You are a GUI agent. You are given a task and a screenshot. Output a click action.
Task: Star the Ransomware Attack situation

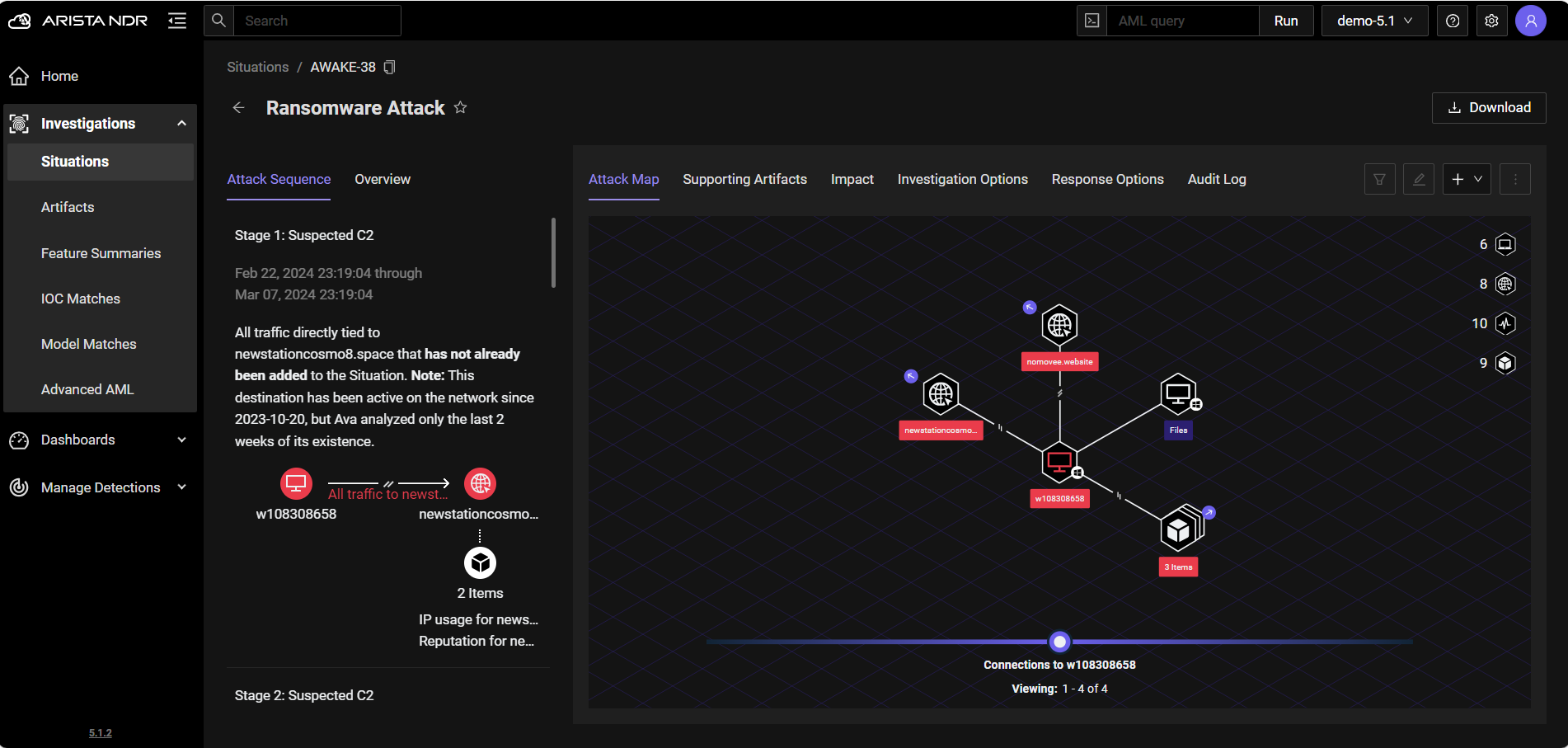[x=461, y=107]
